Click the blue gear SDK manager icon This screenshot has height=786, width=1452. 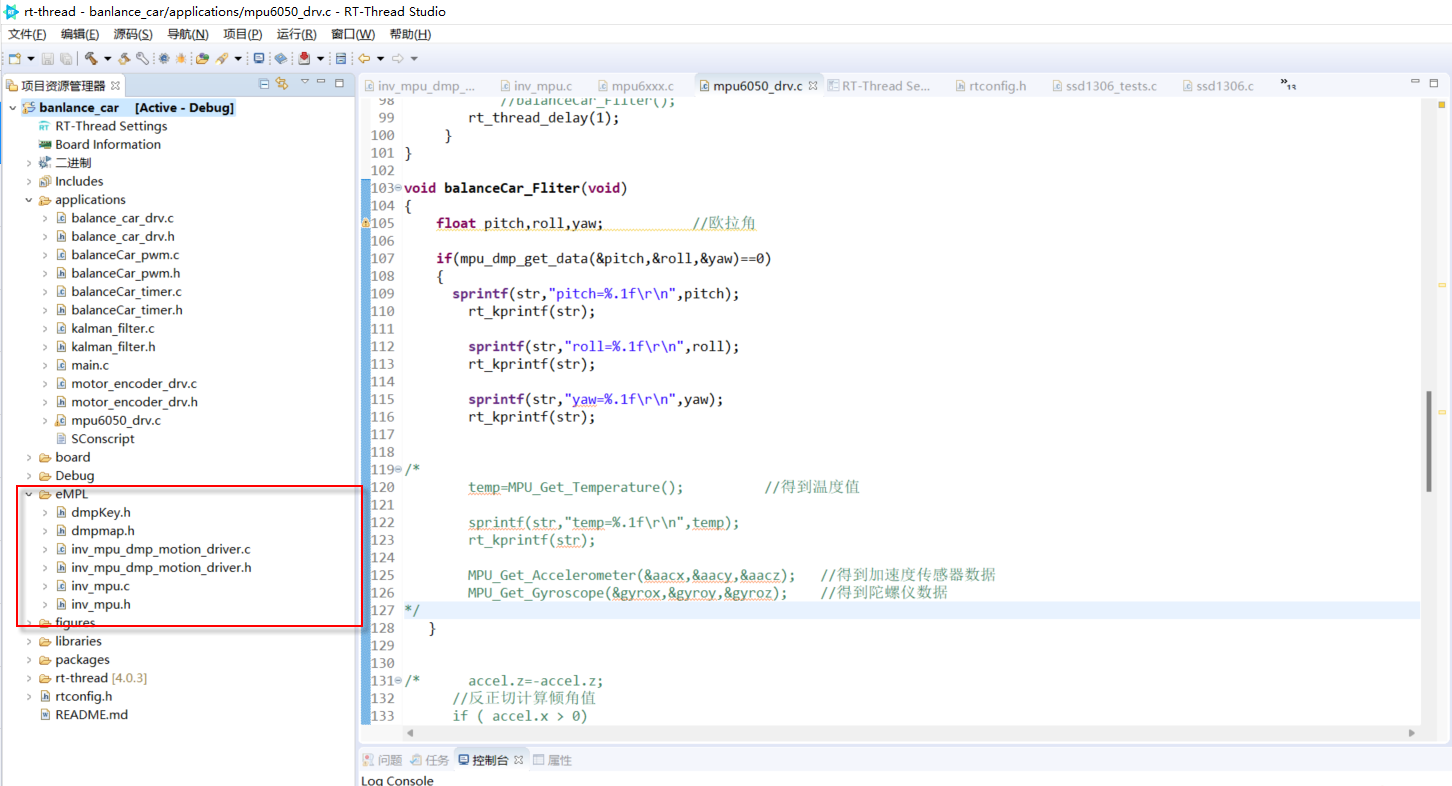point(164,59)
